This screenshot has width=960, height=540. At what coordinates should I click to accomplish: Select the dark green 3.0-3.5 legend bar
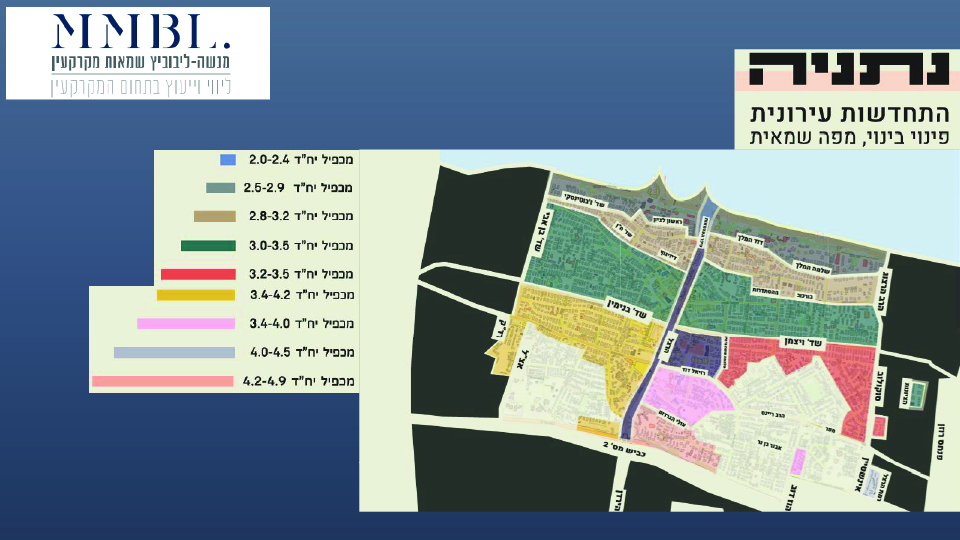tap(207, 245)
